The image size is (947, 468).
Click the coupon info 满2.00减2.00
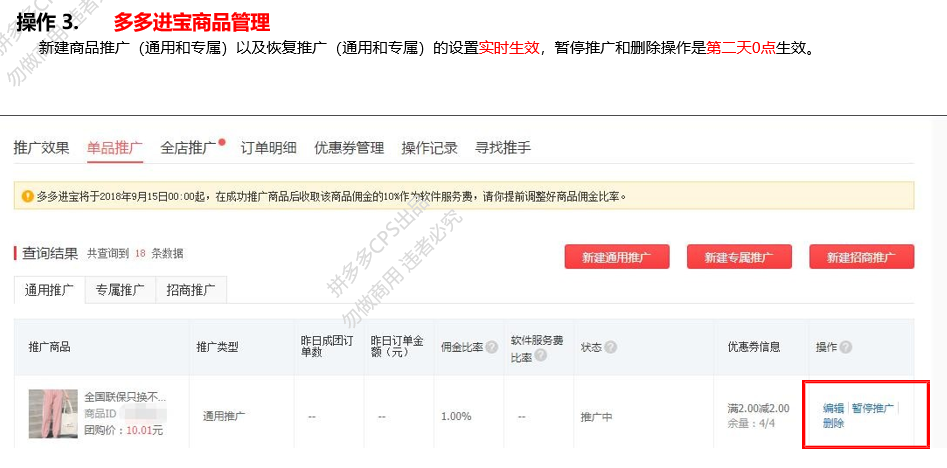(759, 409)
